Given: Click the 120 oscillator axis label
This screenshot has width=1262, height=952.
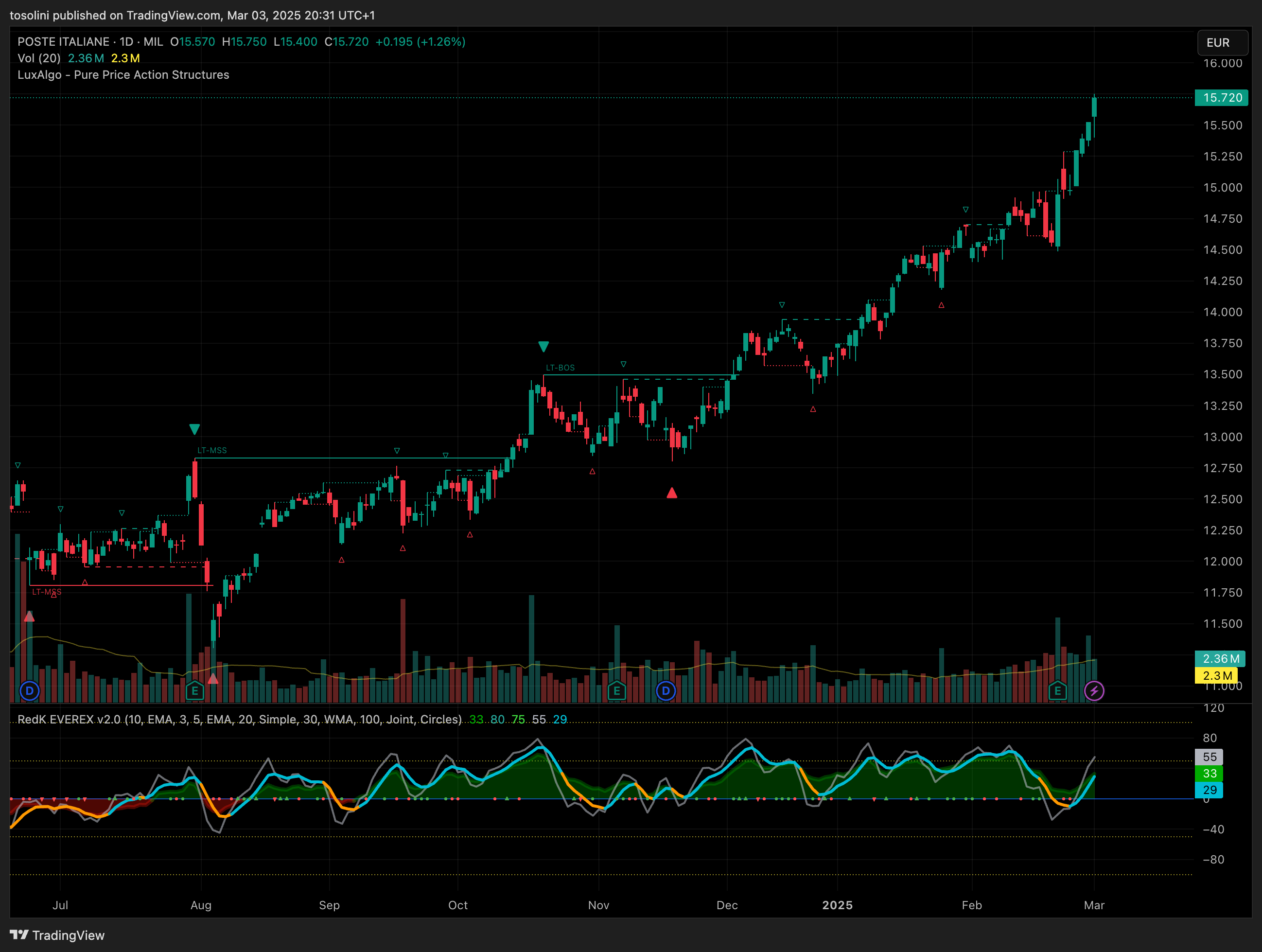Looking at the screenshot, I should click(x=1213, y=708).
